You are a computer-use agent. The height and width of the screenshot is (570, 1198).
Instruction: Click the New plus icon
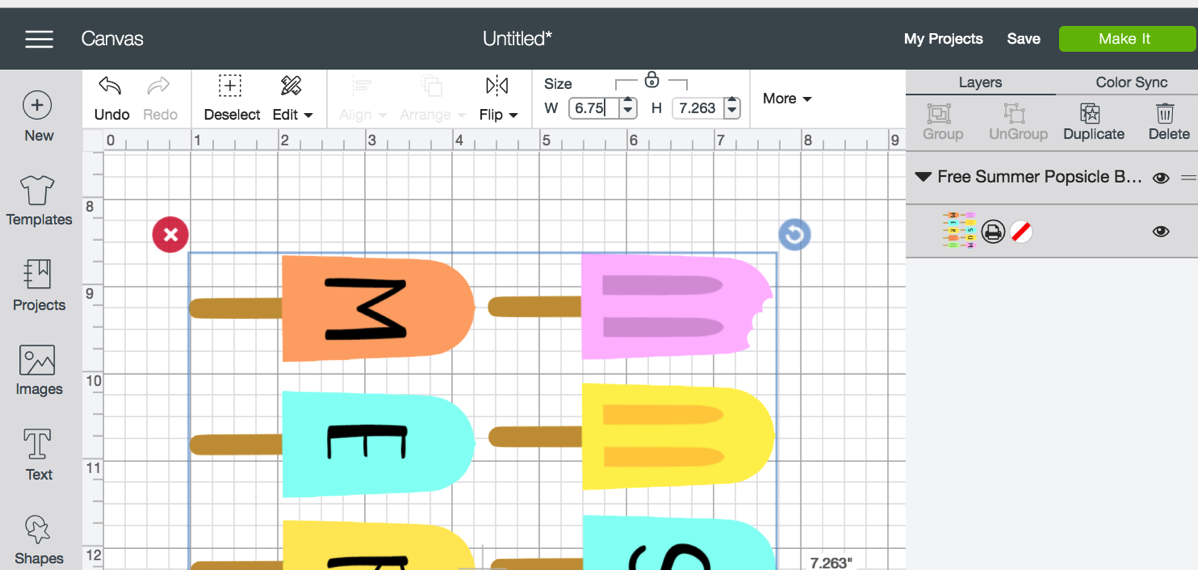pyautogui.click(x=38, y=105)
